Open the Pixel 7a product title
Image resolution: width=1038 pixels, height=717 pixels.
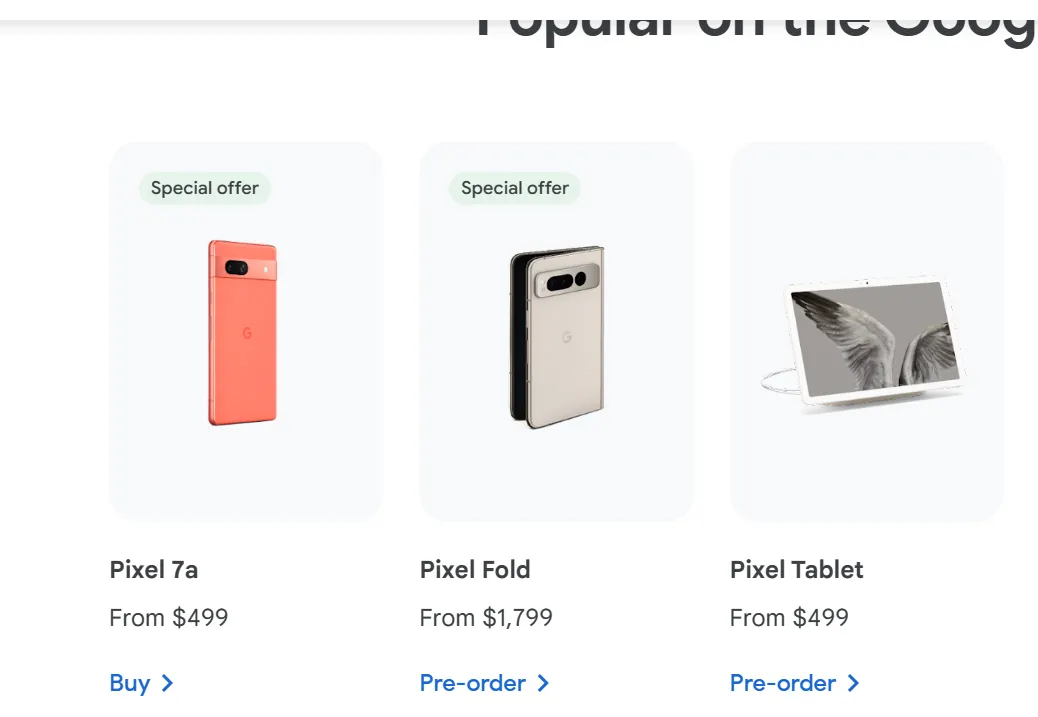(x=154, y=570)
